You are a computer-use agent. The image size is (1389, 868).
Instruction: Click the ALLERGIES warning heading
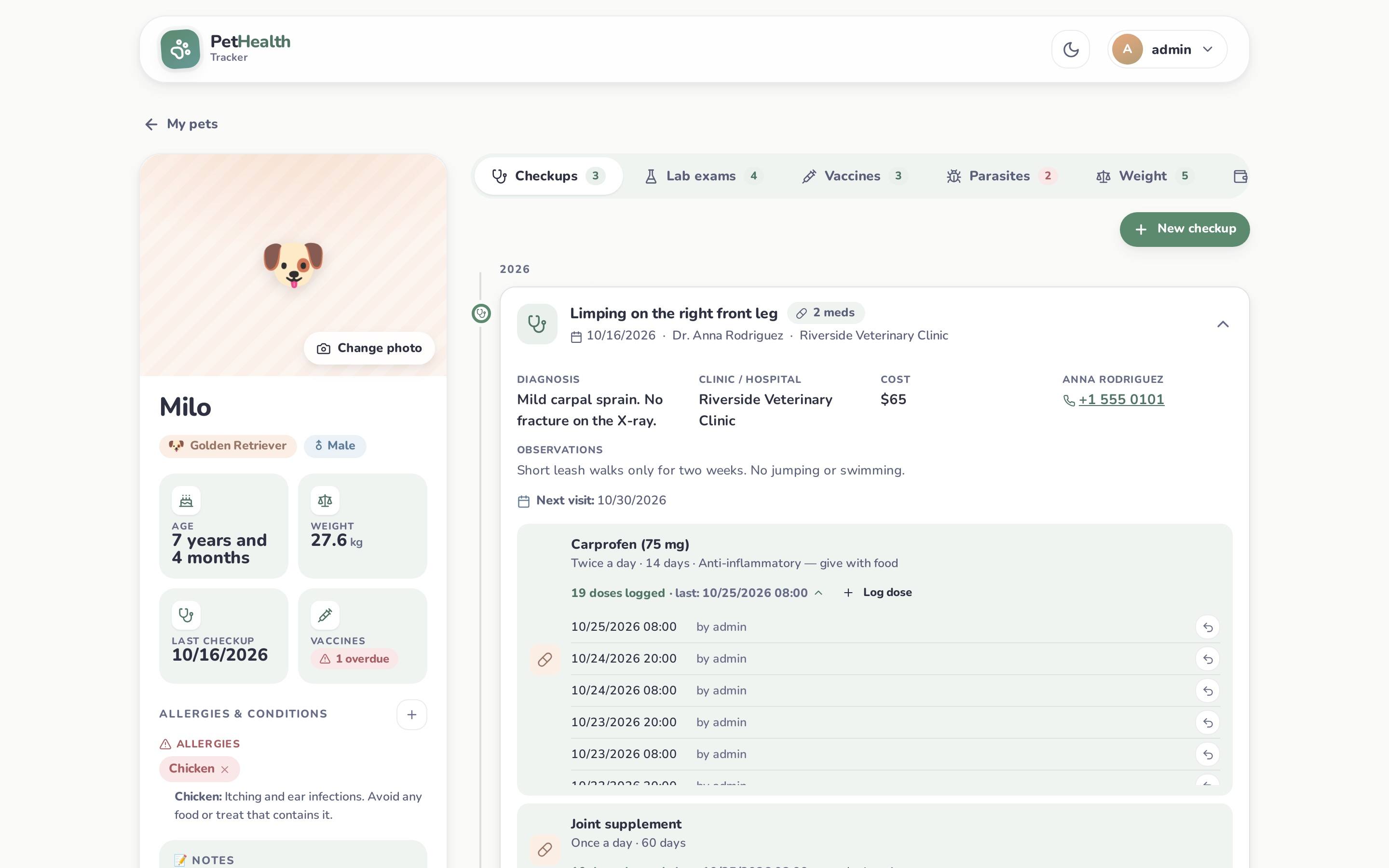pyautogui.click(x=200, y=744)
